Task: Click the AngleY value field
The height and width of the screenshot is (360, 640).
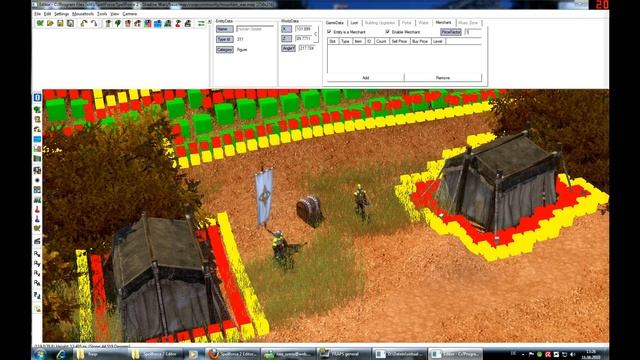Action: [307, 48]
